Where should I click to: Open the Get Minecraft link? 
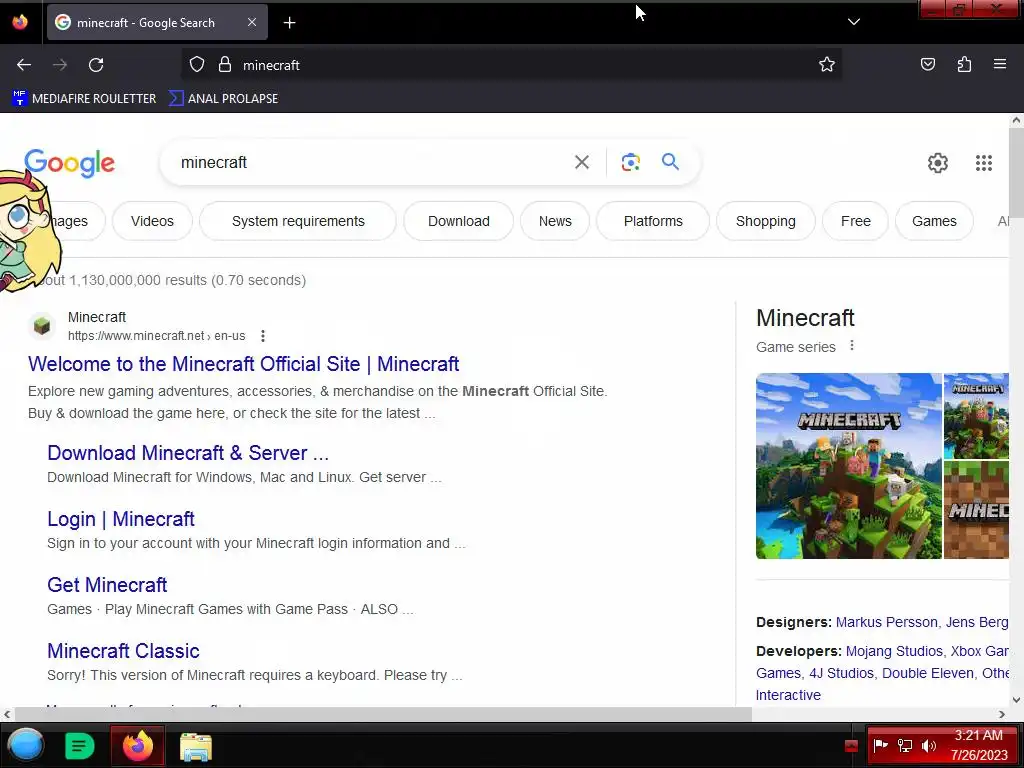click(x=107, y=584)
